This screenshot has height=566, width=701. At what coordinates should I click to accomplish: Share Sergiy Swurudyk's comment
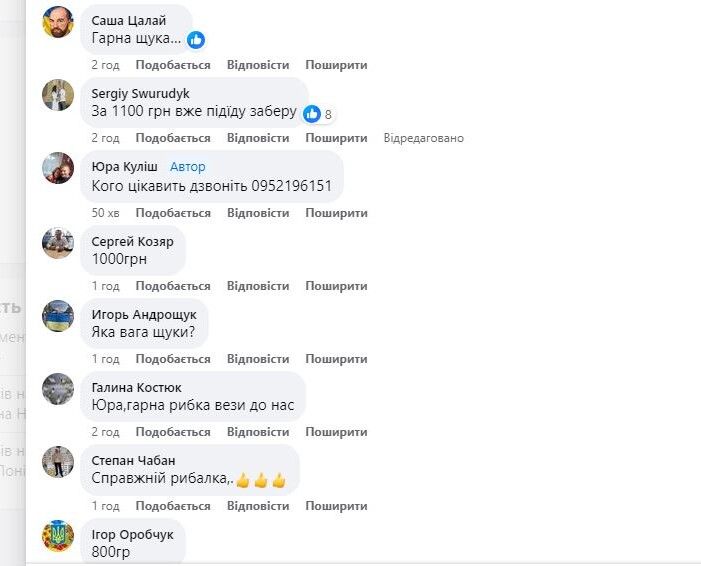pyautogui.click(x=336, y=138)
